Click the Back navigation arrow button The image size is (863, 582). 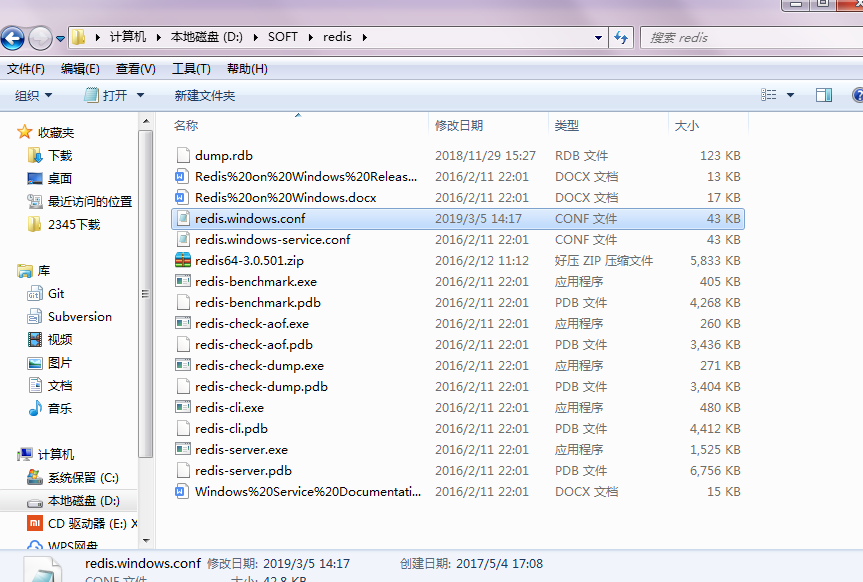(12, 39)
